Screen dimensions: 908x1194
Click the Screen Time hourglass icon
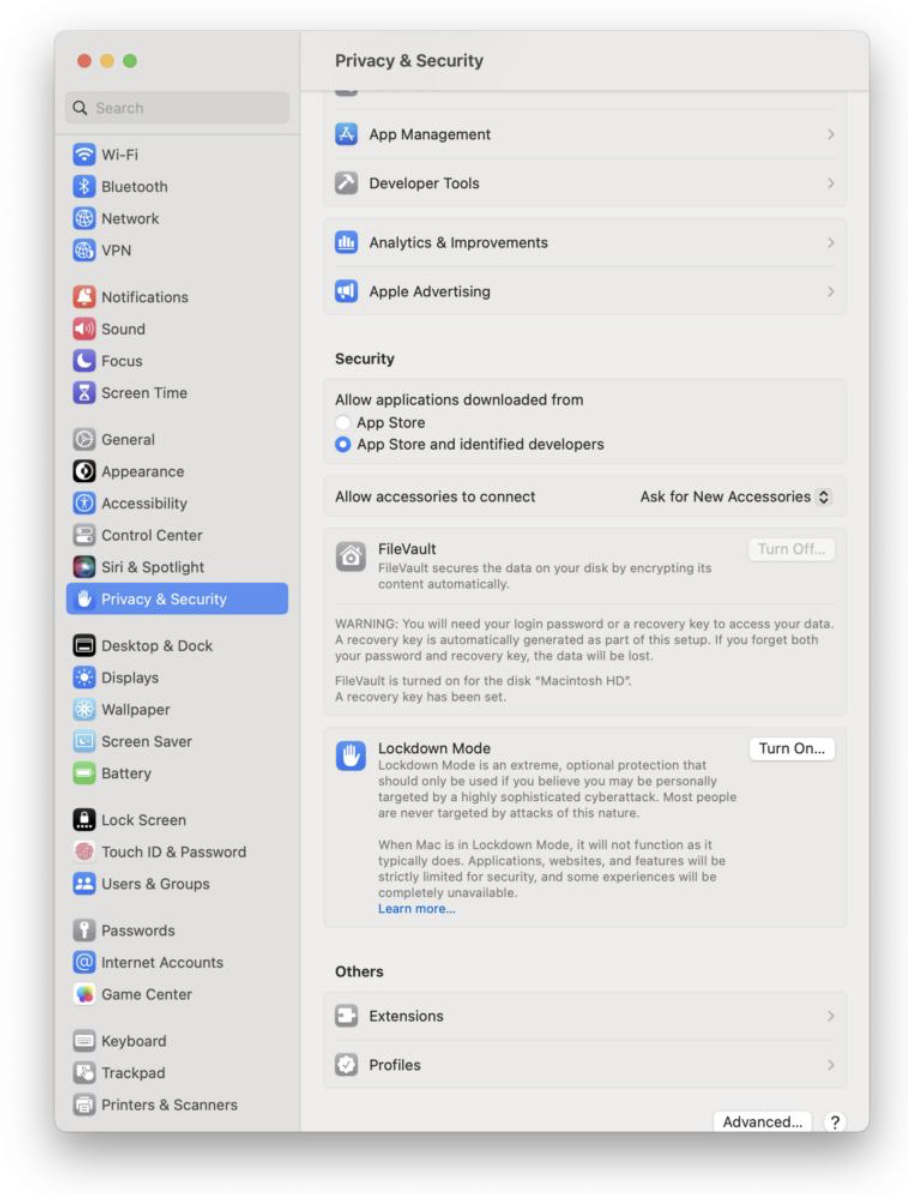click(x=84, y=393)
